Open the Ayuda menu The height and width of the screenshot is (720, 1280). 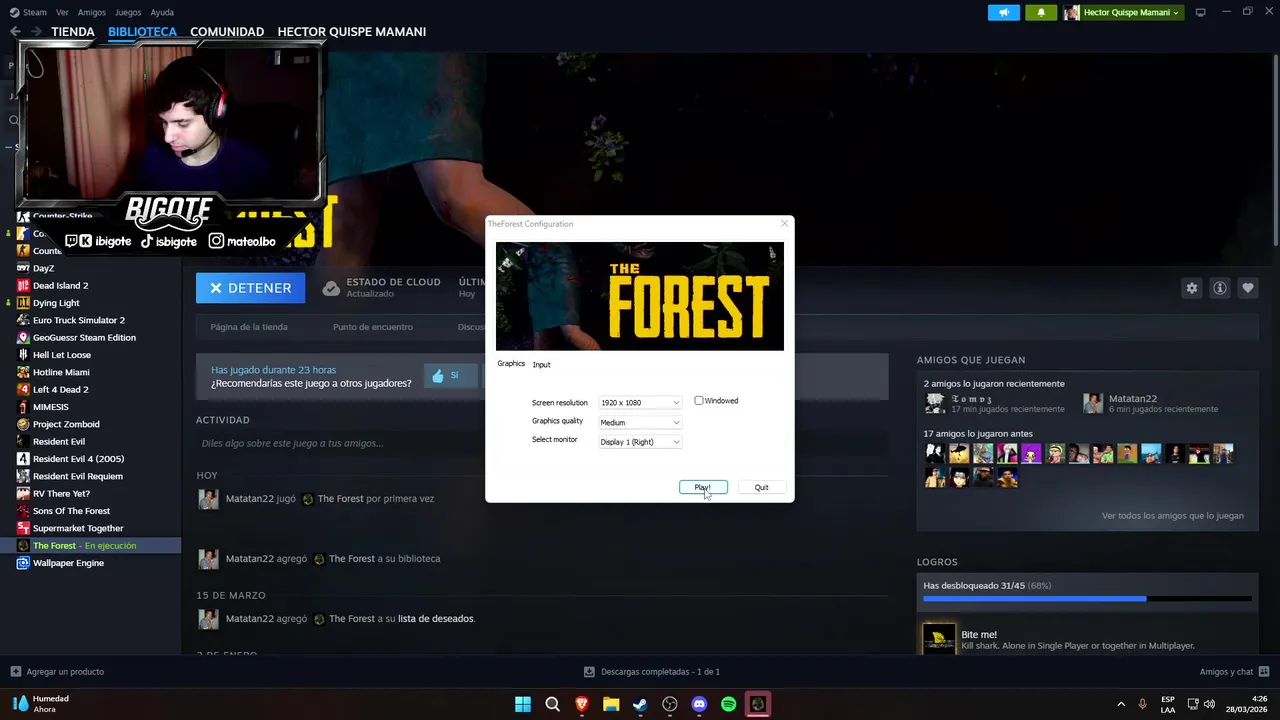162,12
